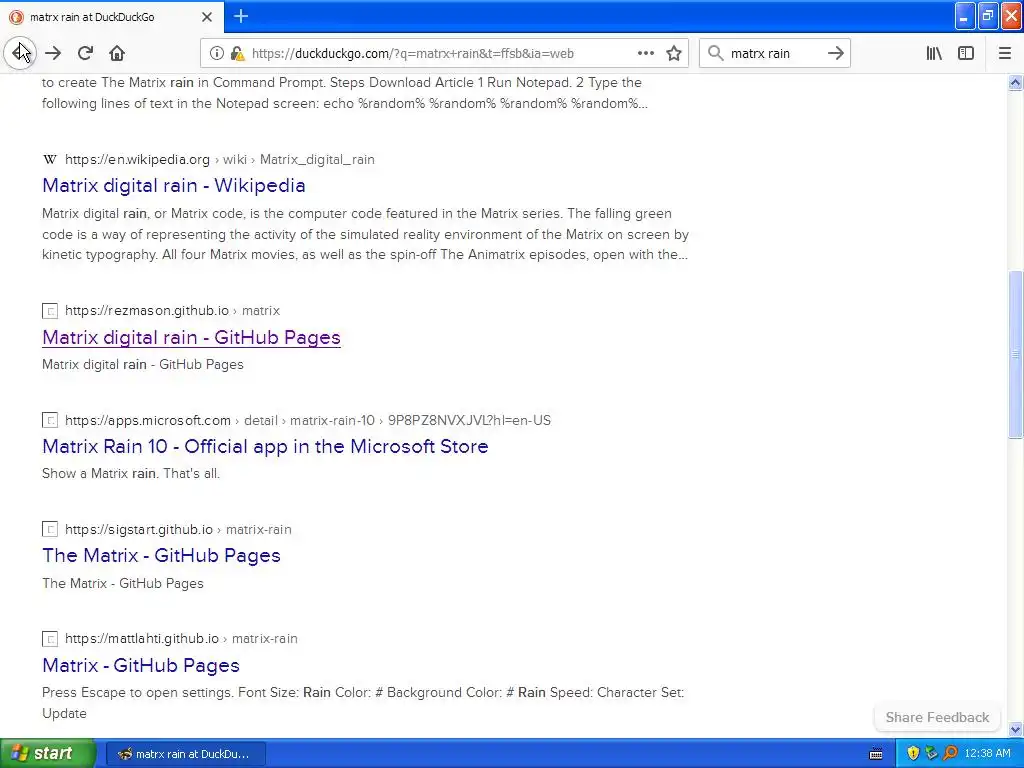Click the Wikipedia result description snippet
The height and width of the screenshot is (768, 1024).
(365, 234)
